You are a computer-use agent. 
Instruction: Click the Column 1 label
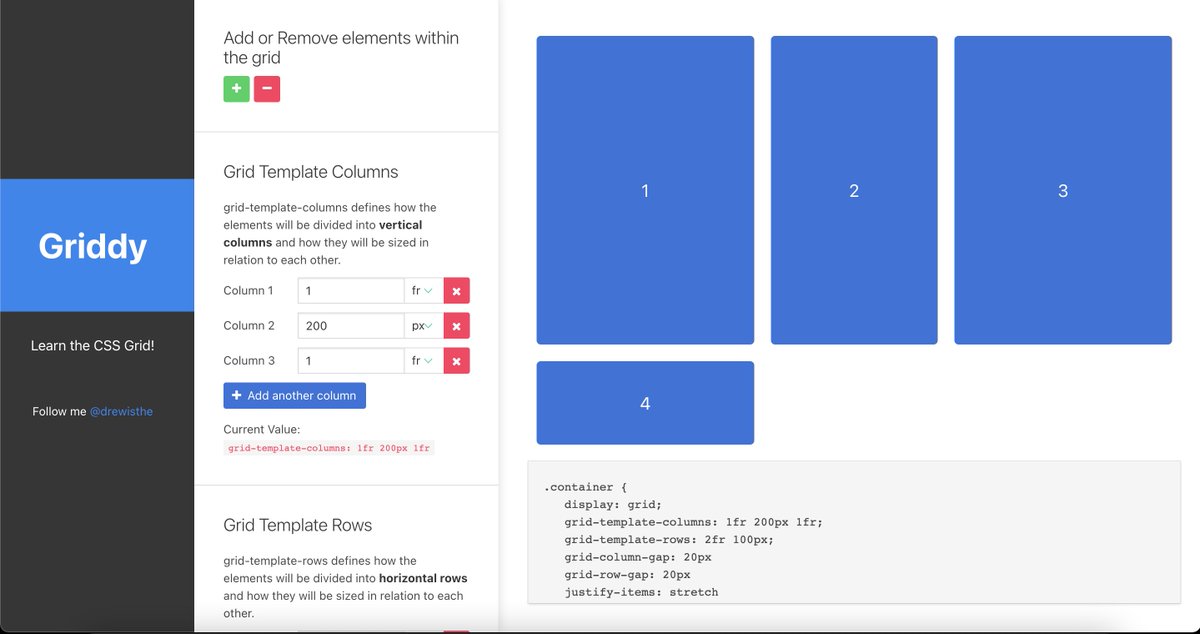[x=249, y=291]
